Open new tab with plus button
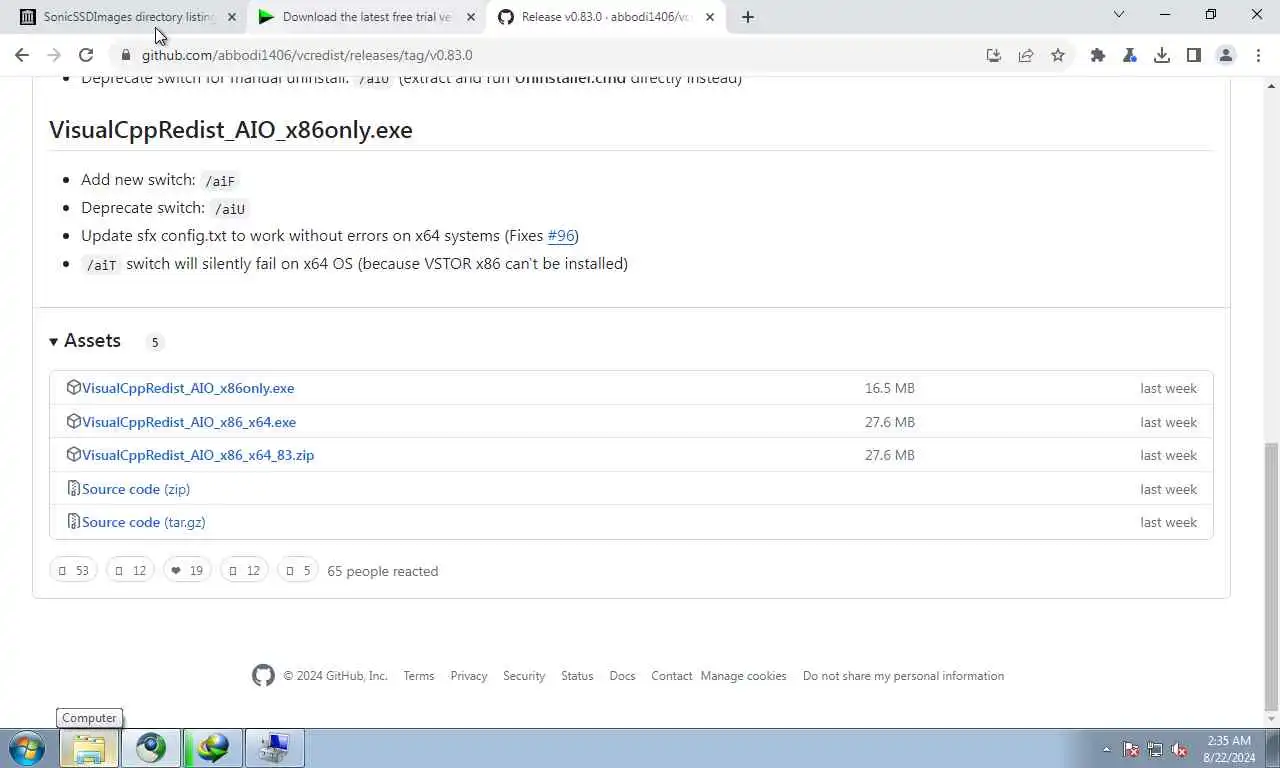The image size is (1280, 768). coord(748,17)
